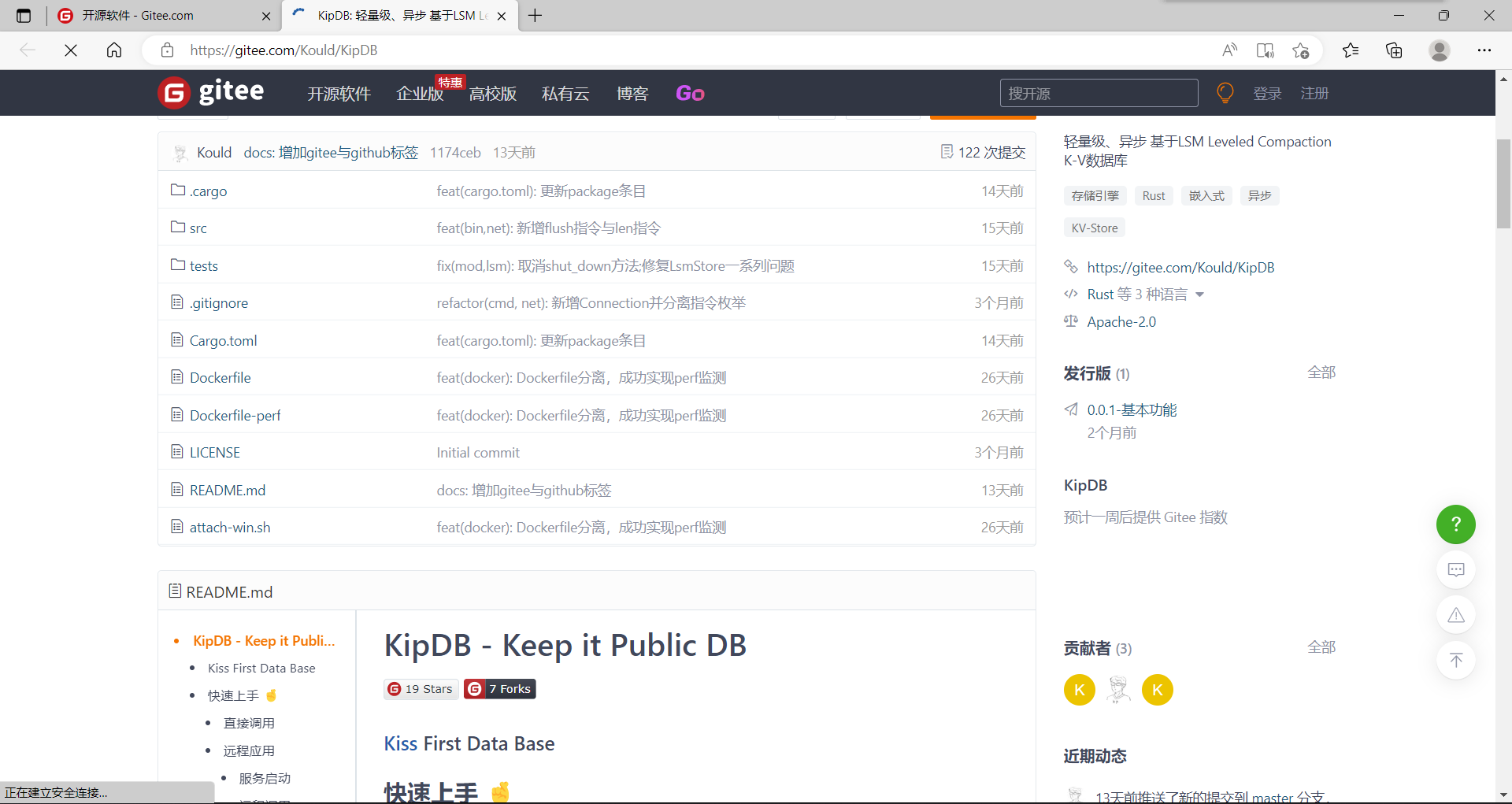Open the https://gitee.com/Kould/KipDB repository link
Image resolution: width=1512 pixels, height=804 pixels.
1180,268
